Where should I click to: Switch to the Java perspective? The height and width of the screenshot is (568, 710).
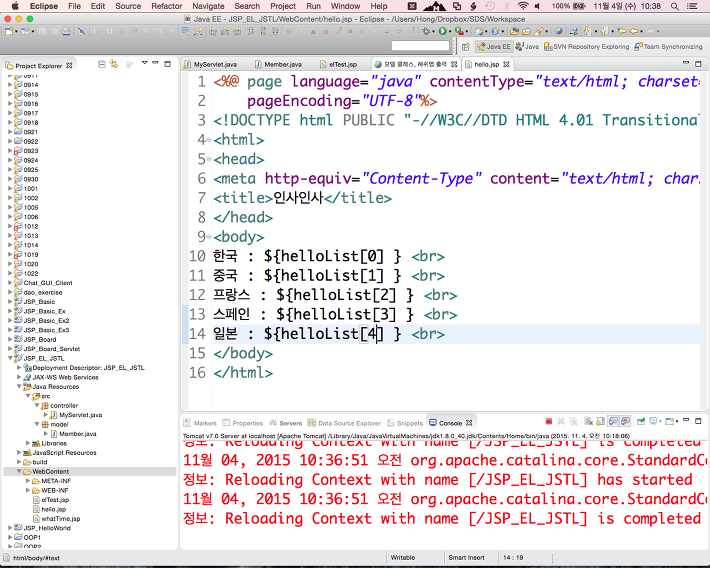pos(527,47)
